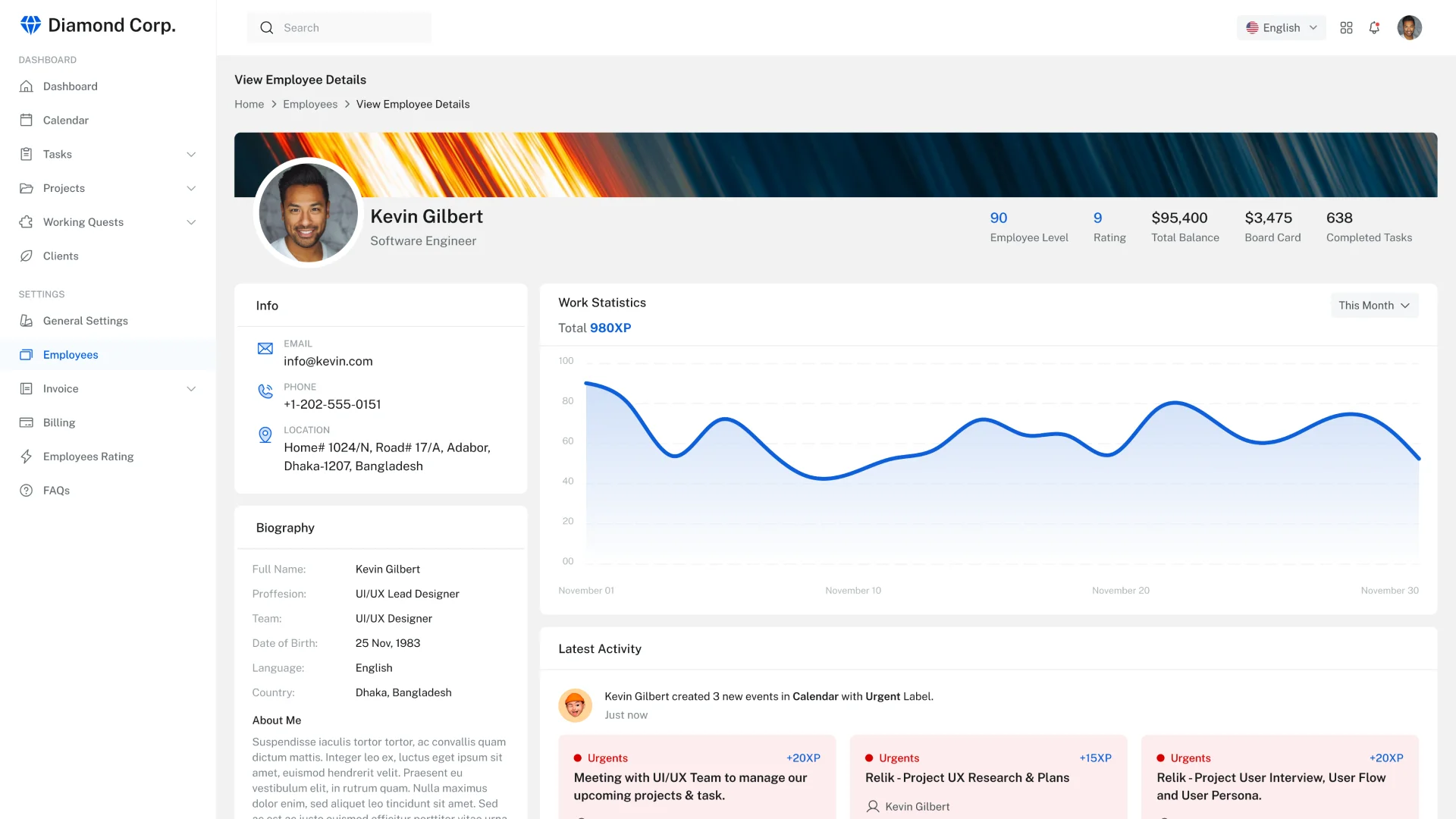Open the apps grid icon
Screen dimensions: 1456x819
(x=1346, y=28)
